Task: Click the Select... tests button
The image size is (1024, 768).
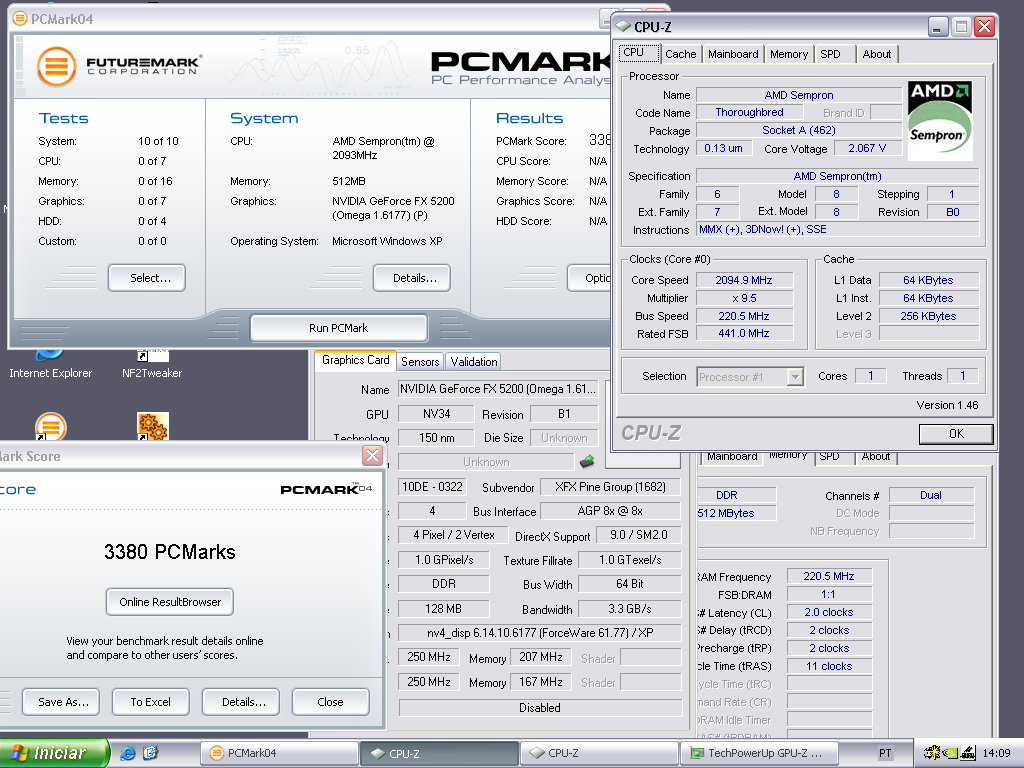Action: 147,278
